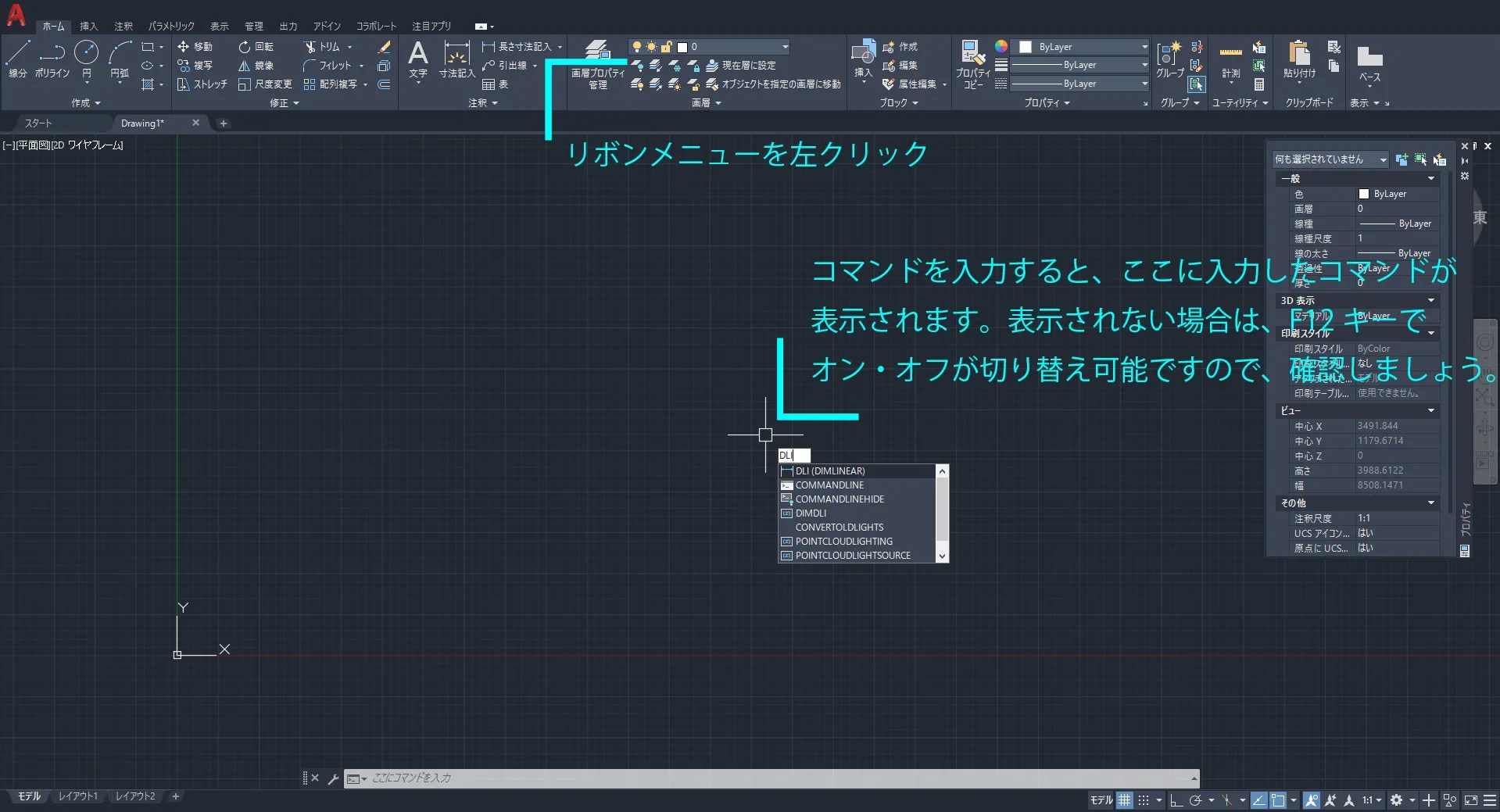This screenshot has width=1500, height=812.
Task: Toggle ortho mode in status bar
Action: (x=1176, y=800)
